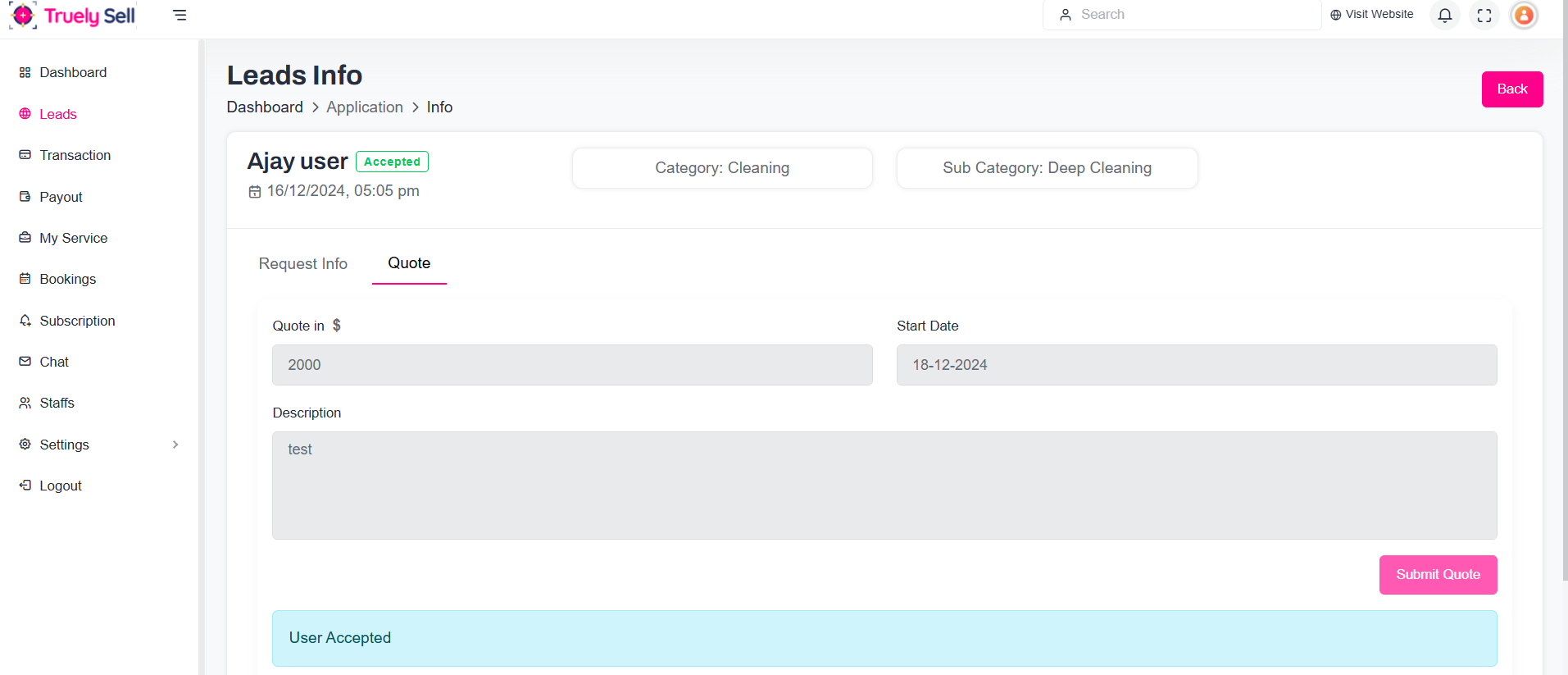
Task: Go to My Service page
Action: (73, 238)
